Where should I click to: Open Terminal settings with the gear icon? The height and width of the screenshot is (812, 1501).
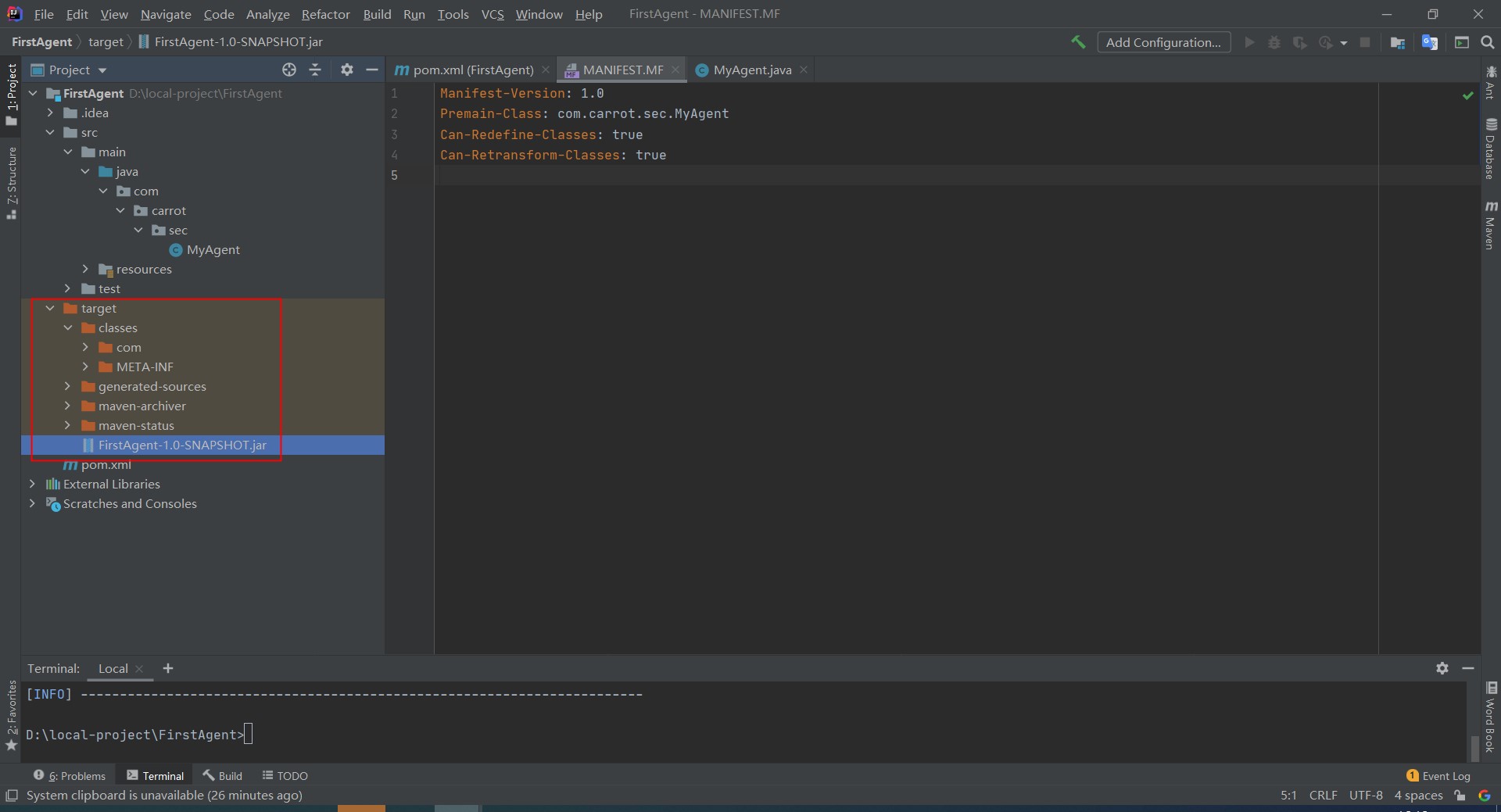1442,668
